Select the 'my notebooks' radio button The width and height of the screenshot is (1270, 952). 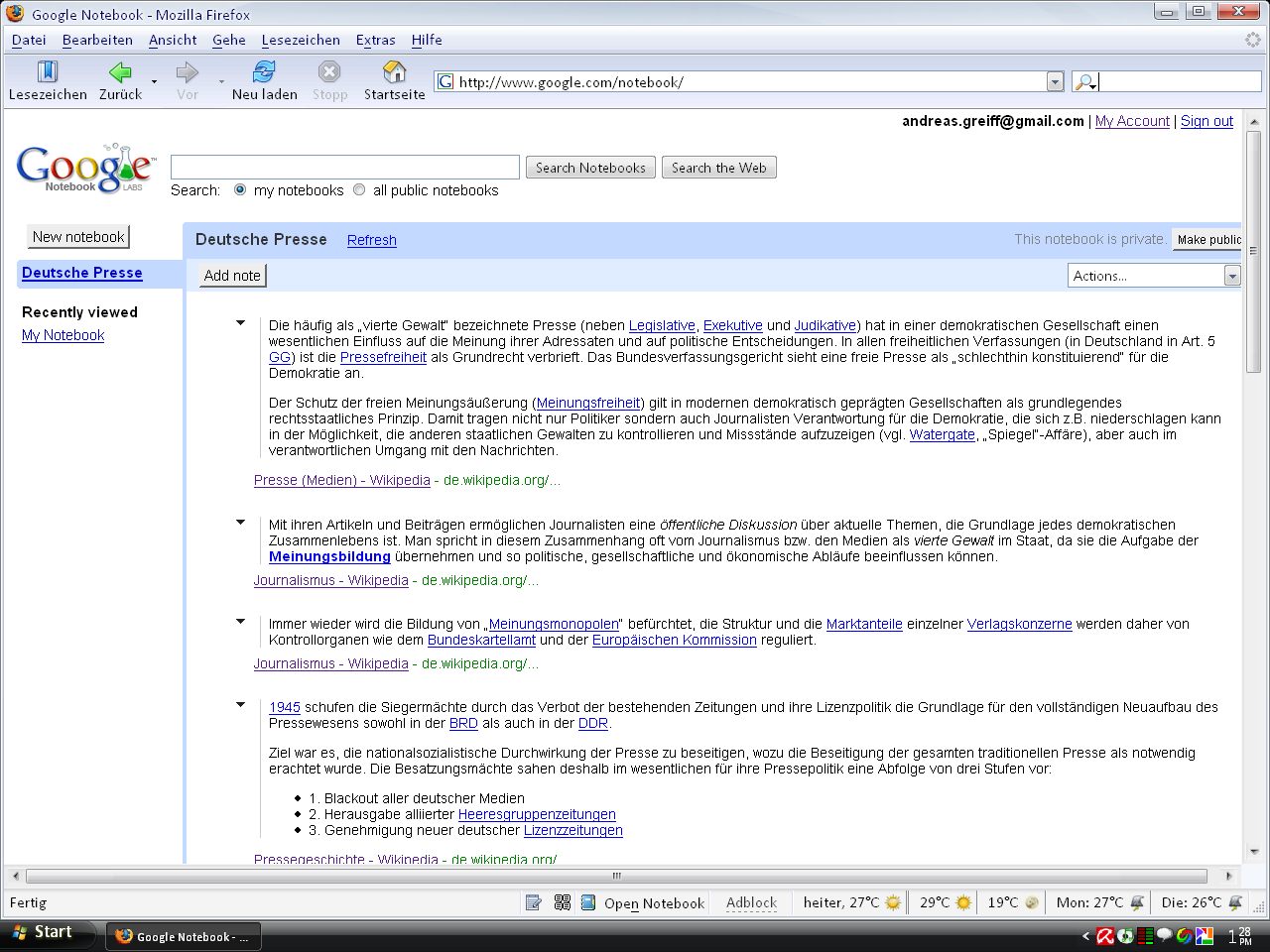coord(240,189)
